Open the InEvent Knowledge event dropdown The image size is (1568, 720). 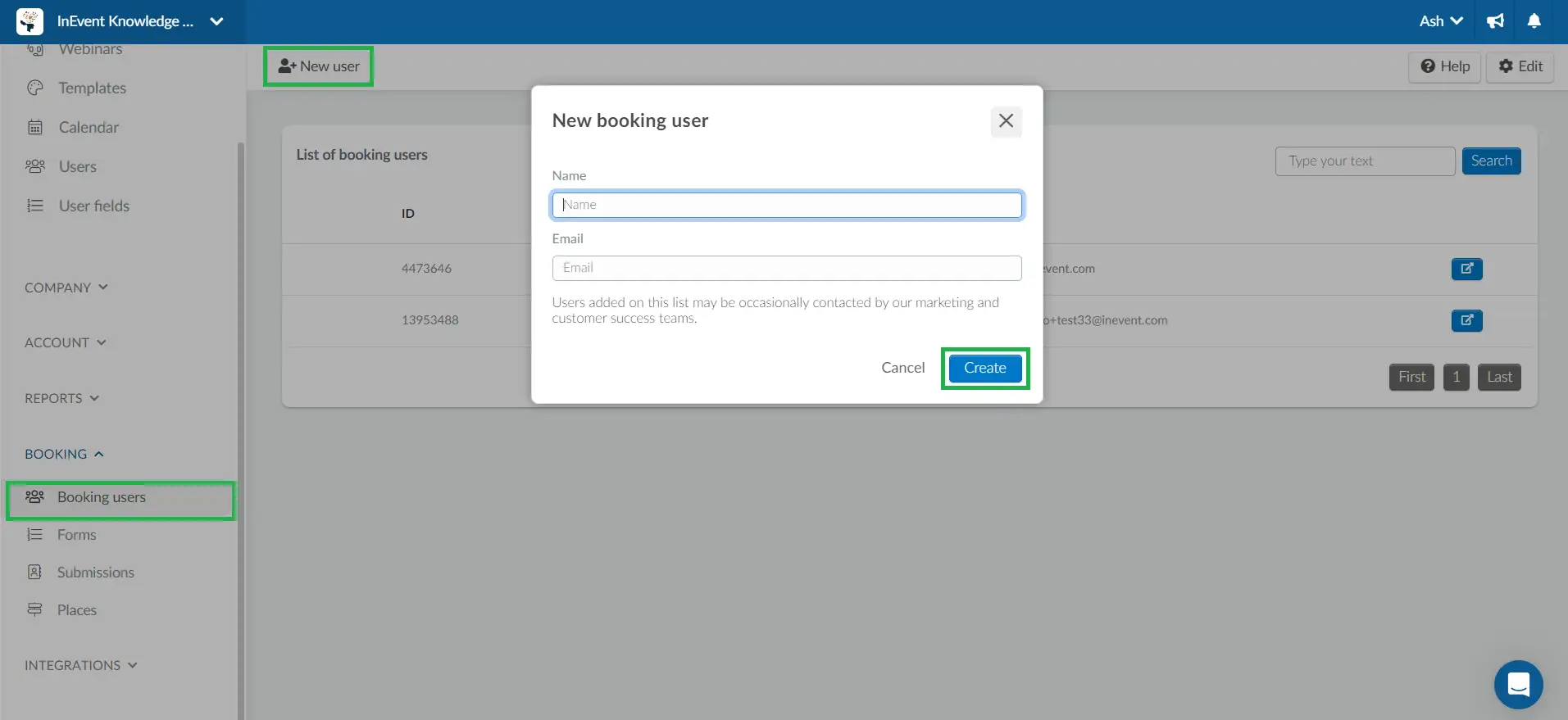(x=140, y=21)
